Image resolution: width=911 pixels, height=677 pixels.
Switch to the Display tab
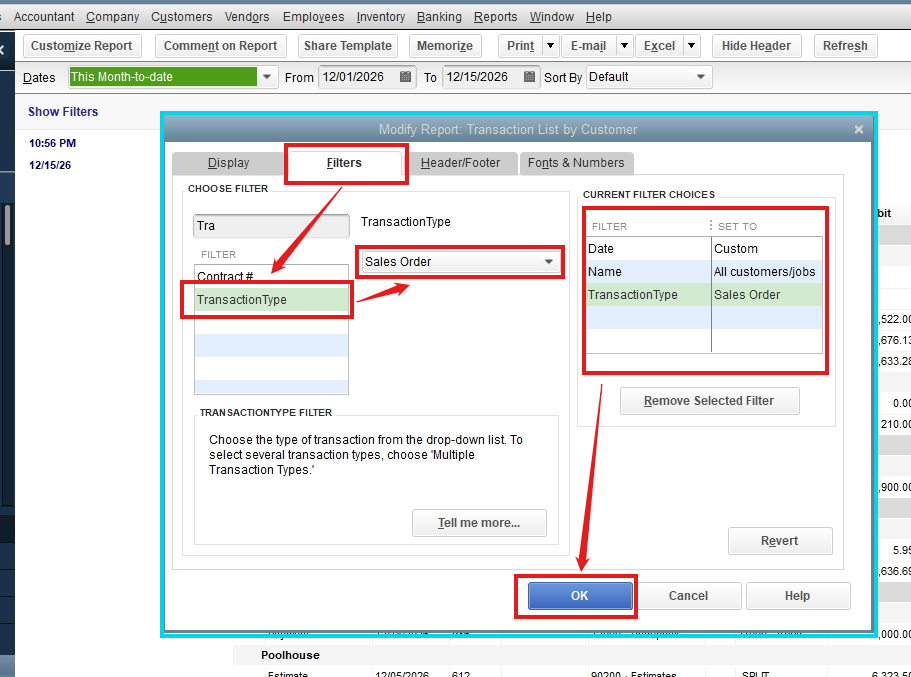coord(229,163)
